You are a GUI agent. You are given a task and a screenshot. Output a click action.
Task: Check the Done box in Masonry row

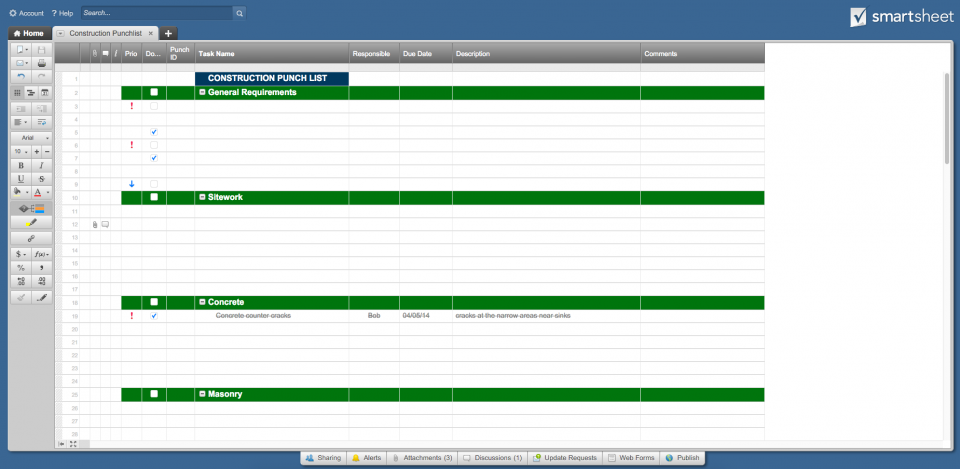[154, 394]
